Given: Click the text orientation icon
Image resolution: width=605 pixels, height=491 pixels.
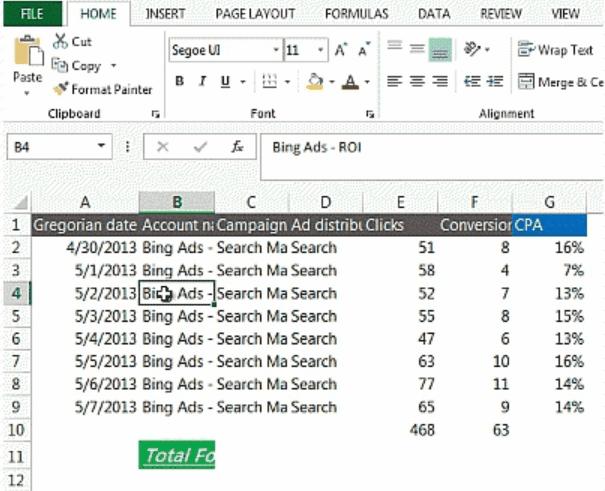Looking at the screenshot, I should pos(472,49).
